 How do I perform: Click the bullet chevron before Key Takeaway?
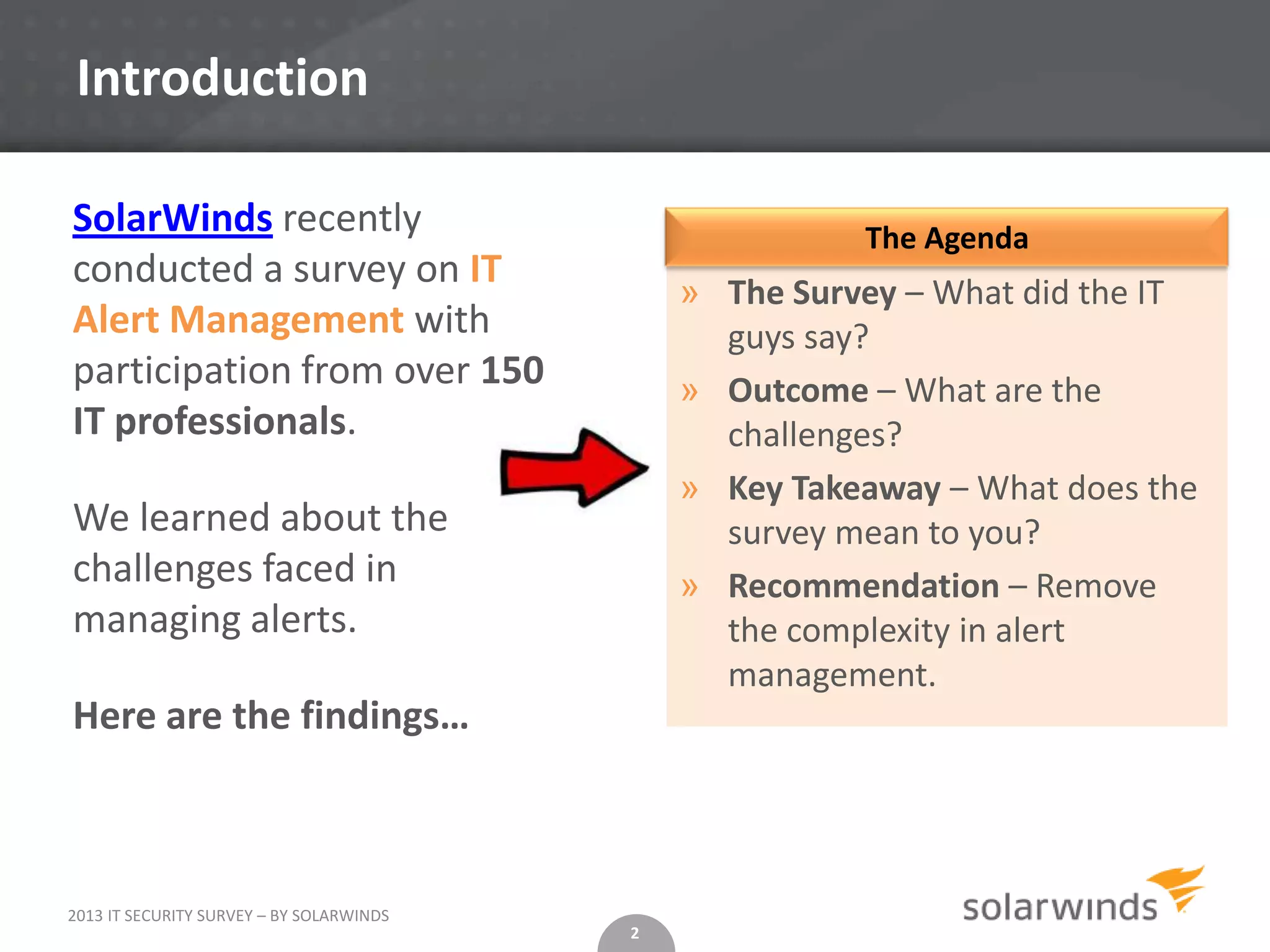[690, 490]
